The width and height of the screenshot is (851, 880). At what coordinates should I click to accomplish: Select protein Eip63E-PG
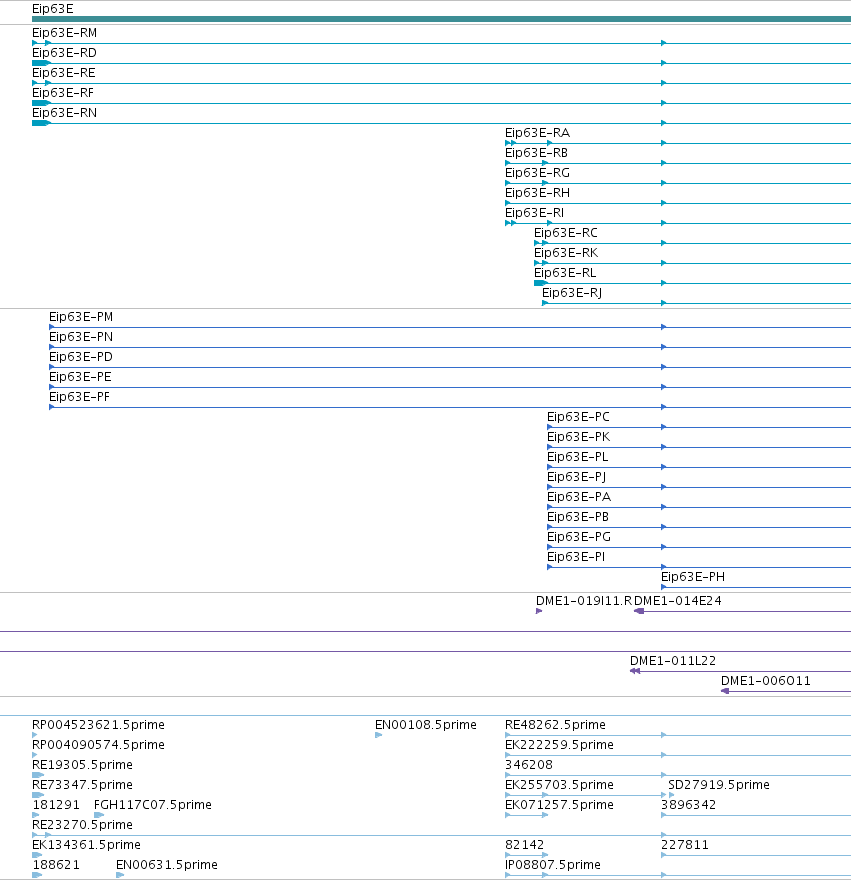point(579,537)
